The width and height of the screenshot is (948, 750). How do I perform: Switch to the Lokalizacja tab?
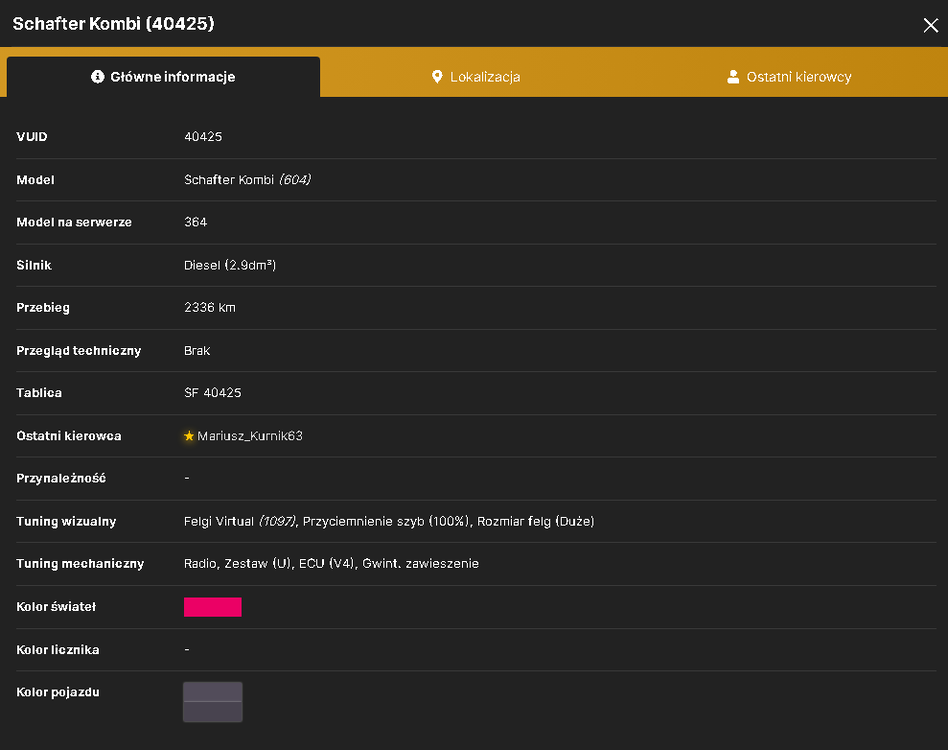(x=476, y=77)
